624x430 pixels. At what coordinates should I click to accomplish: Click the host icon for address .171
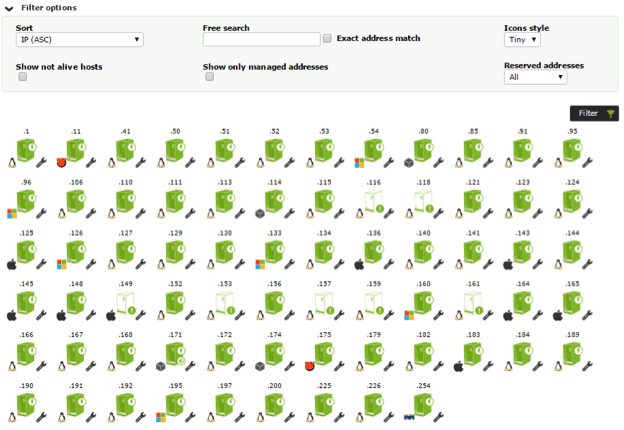(x=176, y=354)
